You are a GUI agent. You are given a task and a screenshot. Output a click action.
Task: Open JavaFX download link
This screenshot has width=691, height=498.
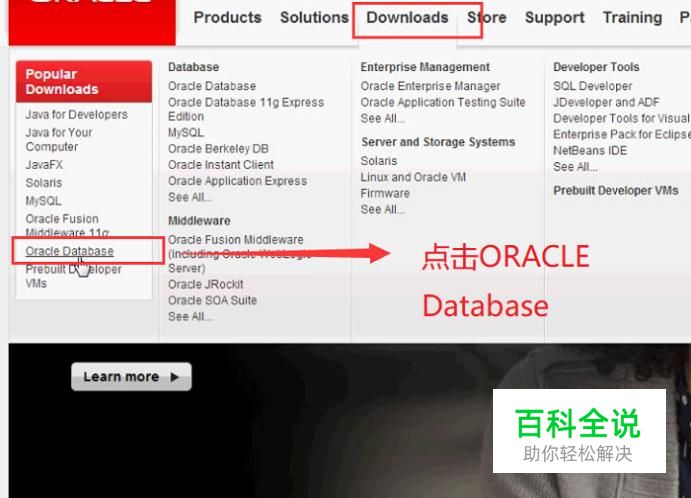click(x=44, y=165)
